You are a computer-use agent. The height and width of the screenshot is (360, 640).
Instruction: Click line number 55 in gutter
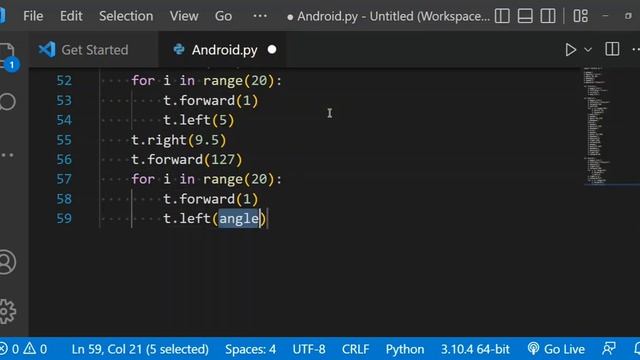click(64, 140)
